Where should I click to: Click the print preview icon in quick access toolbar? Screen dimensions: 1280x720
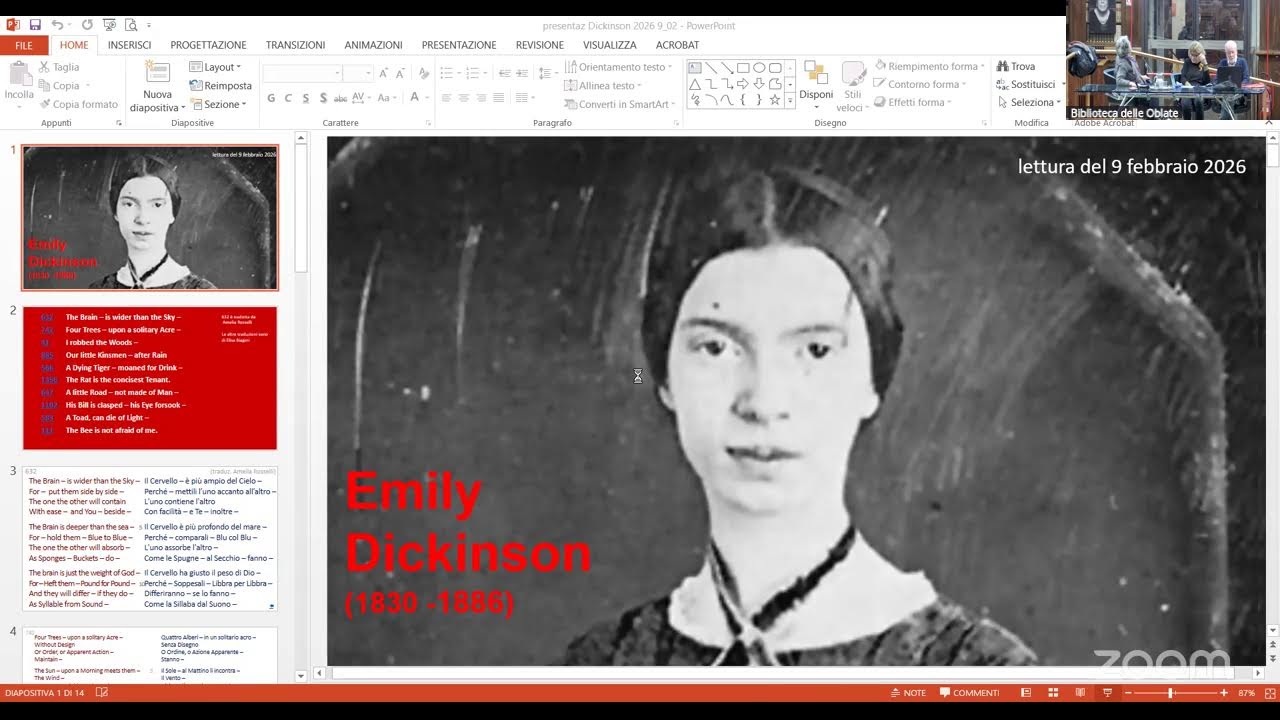131,25
